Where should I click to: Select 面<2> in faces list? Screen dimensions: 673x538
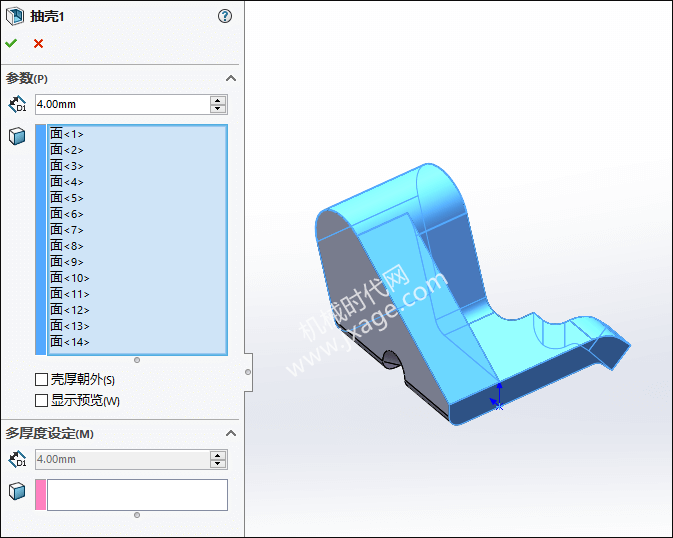pyautogui.click(x=67, y=150)
